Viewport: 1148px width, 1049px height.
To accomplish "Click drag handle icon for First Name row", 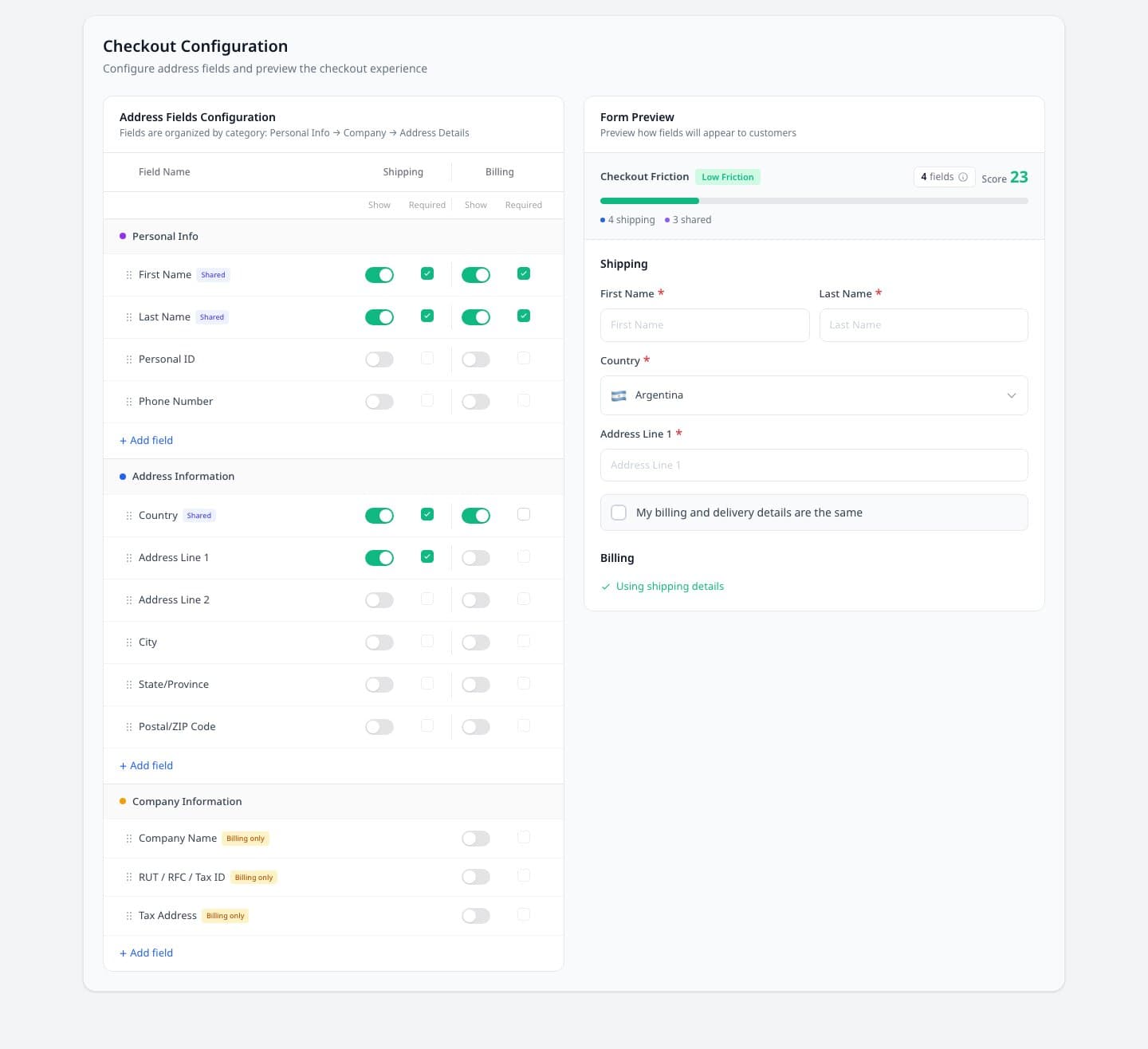I will click(129, 275).
